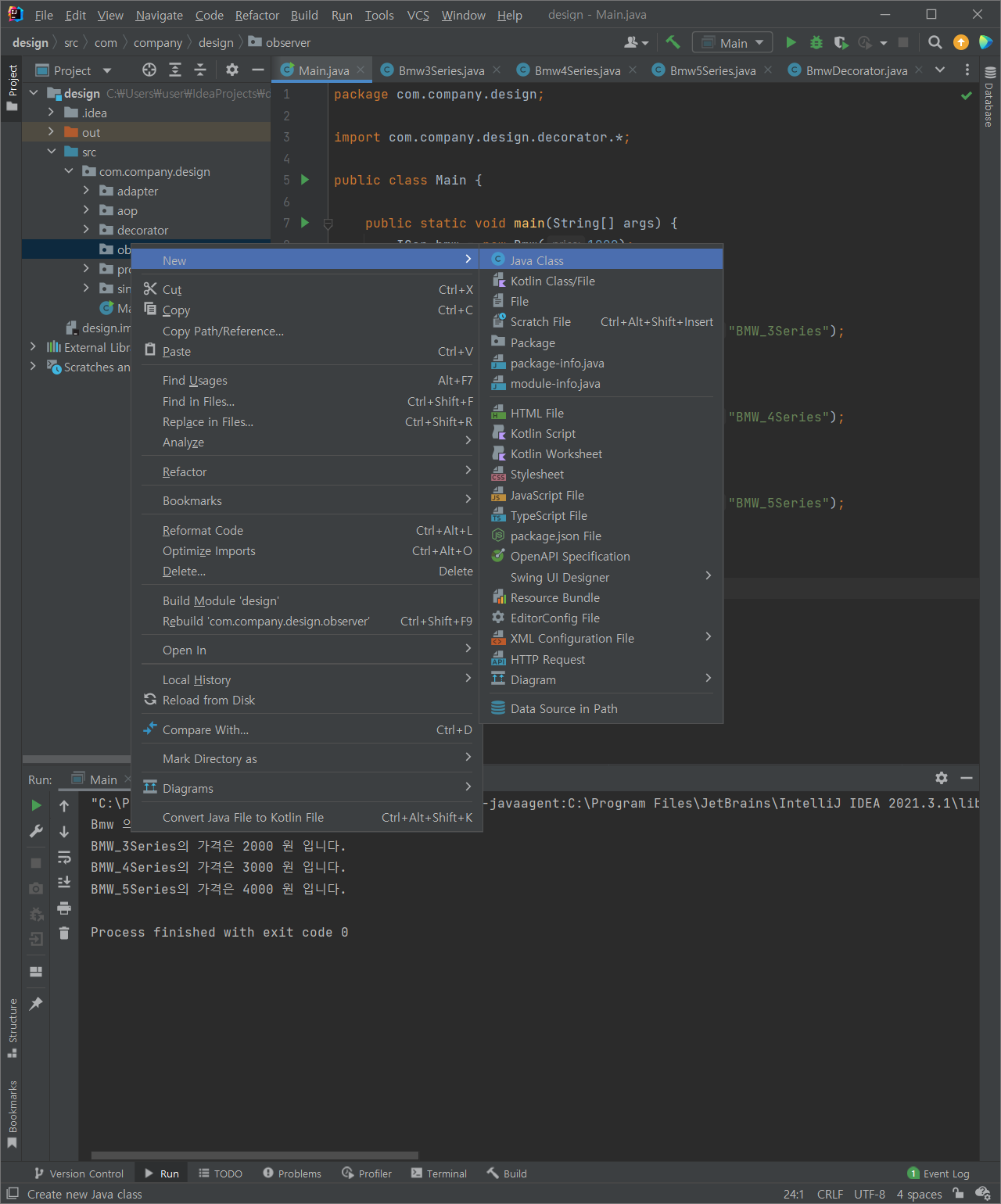
Task: Rerun Main in Run panel
Action: click(x=36, y=805)
